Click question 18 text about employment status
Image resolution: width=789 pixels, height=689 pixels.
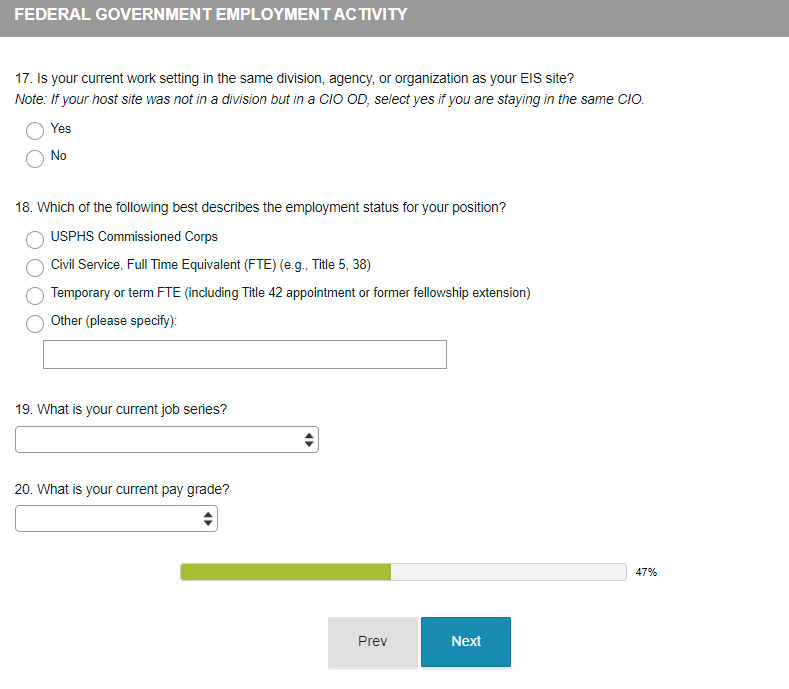pyautogui.click(x=260, y=208)
